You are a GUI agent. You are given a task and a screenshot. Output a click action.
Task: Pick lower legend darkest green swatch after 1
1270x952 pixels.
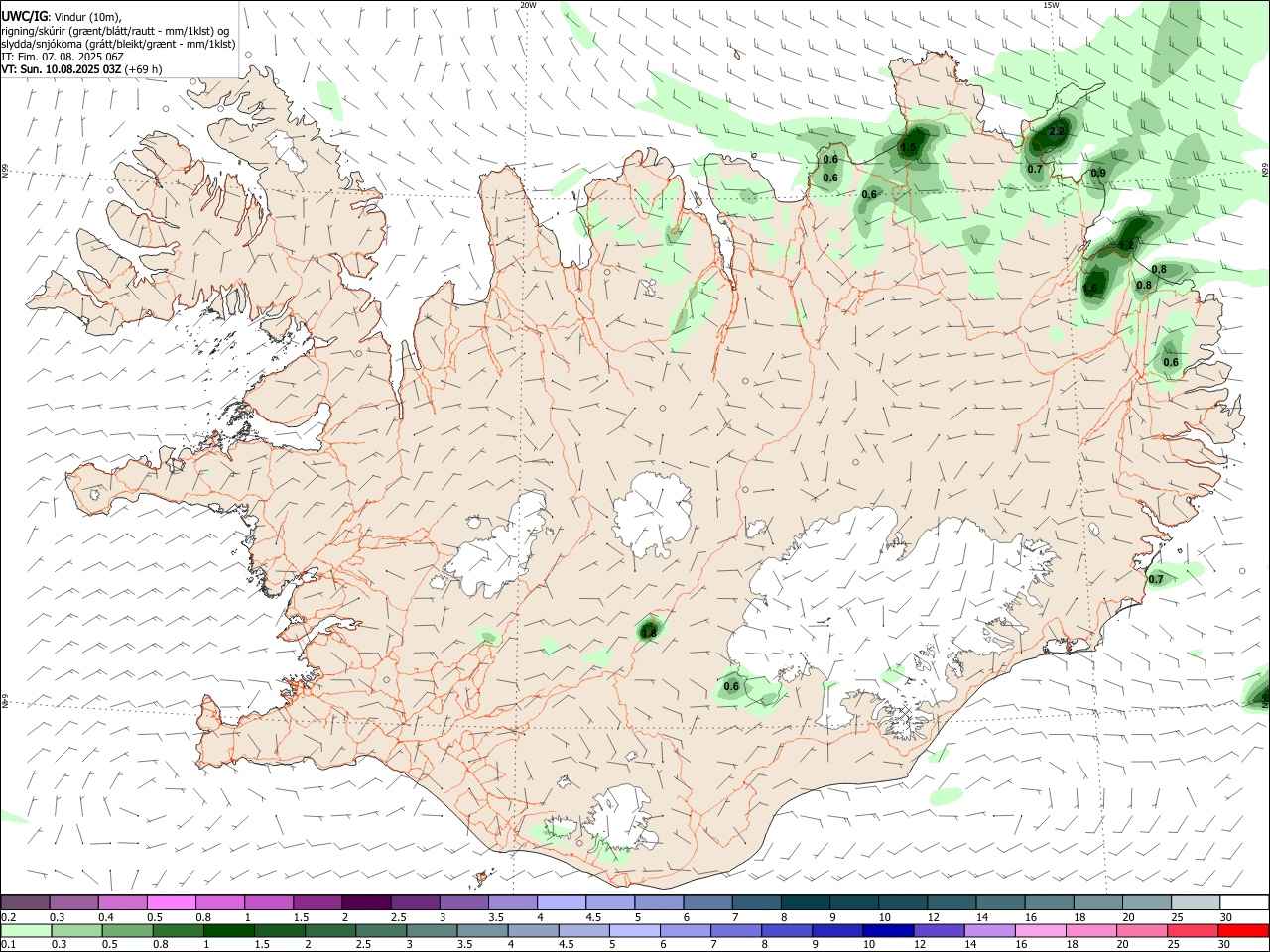[230, 931]
